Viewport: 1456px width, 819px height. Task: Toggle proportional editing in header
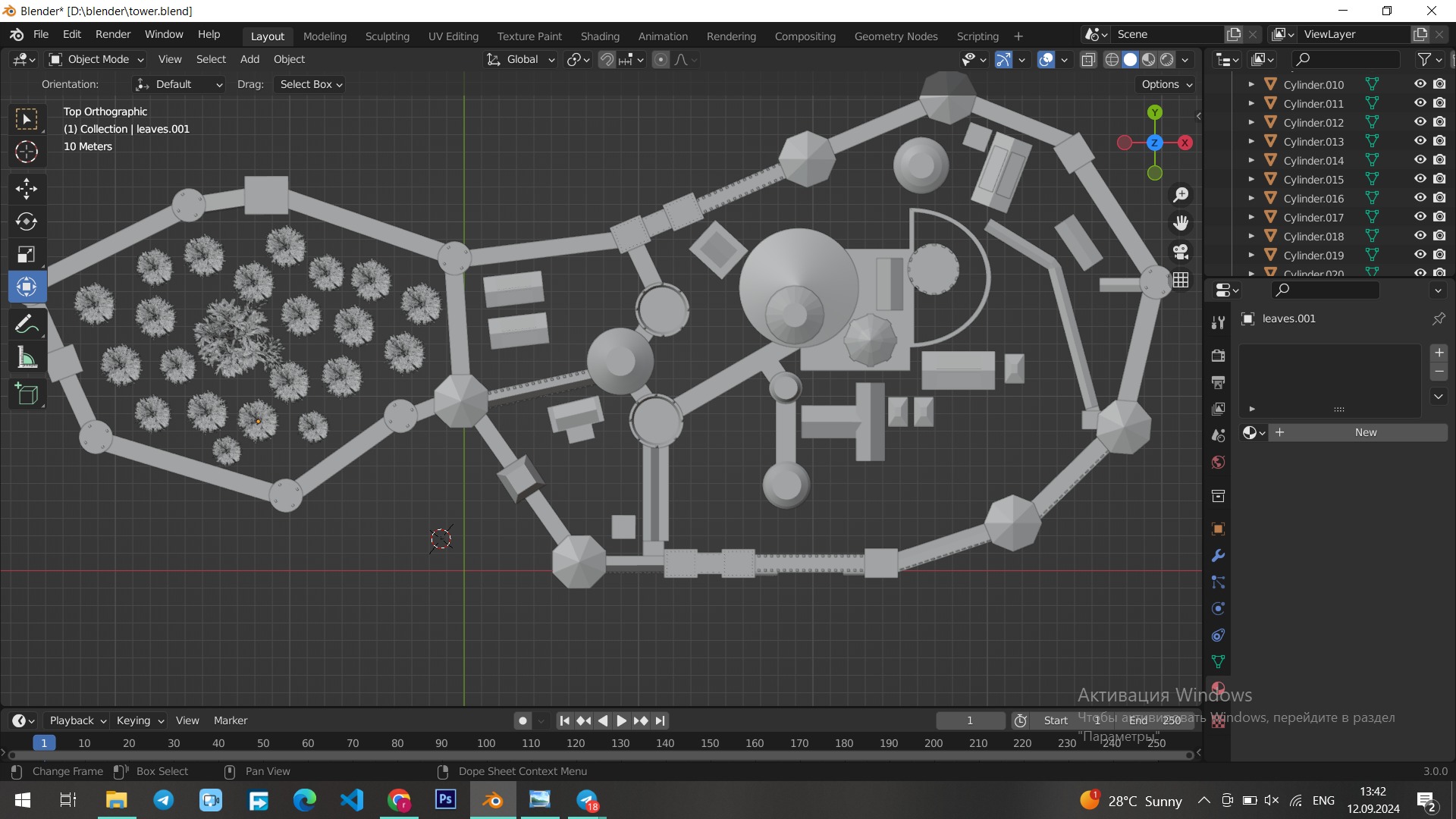(661, 59)
